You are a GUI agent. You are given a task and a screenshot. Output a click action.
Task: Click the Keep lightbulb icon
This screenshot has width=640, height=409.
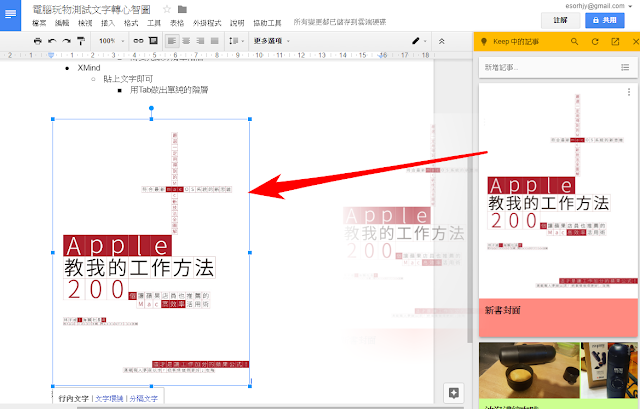click(x=484, y=42)
